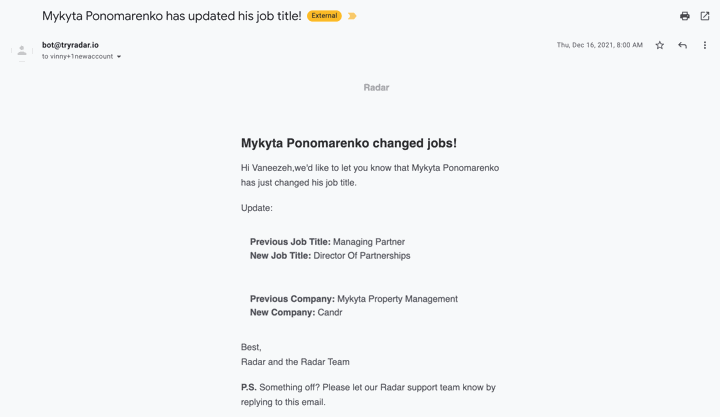Click the email subject line
Screen dimensions: 720x417
(172, 16)
